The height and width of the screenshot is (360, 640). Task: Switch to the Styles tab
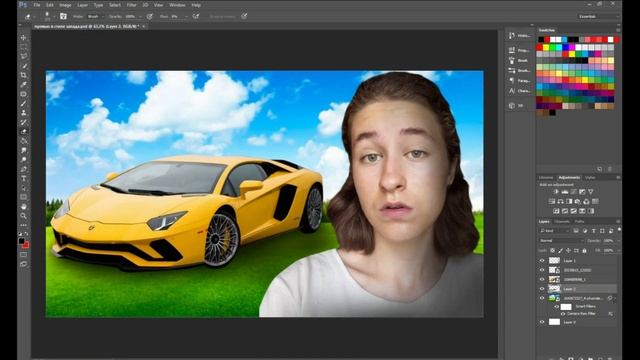click(x=590, y=178)
